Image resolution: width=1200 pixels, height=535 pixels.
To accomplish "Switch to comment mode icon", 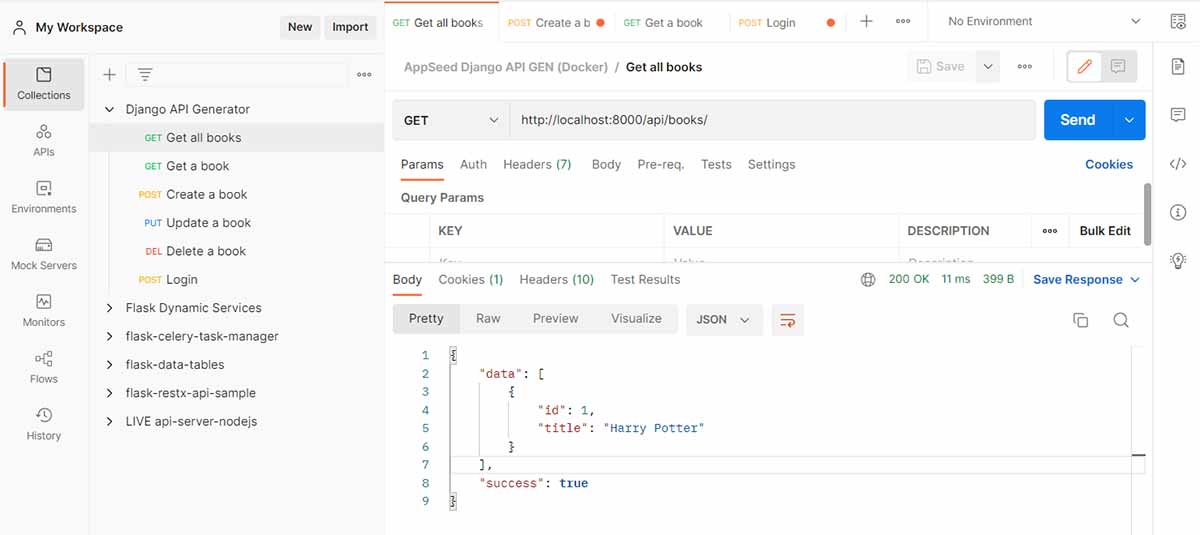I will click(1118, 67).
